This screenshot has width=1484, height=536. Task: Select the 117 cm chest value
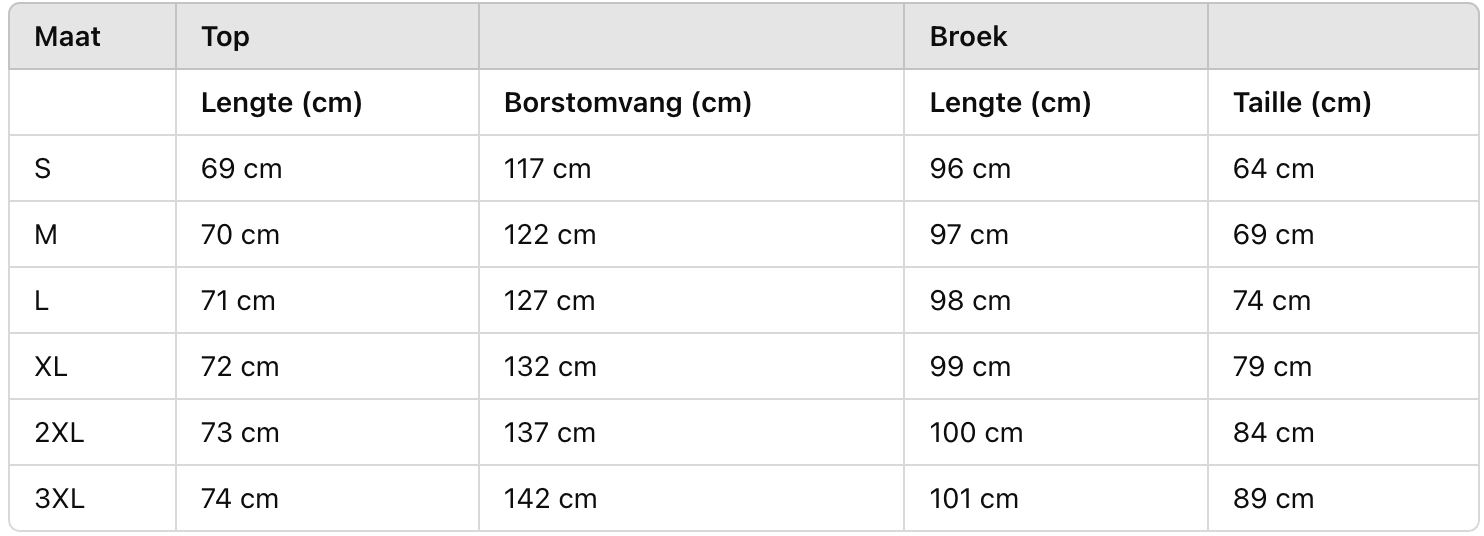point(547,169)
